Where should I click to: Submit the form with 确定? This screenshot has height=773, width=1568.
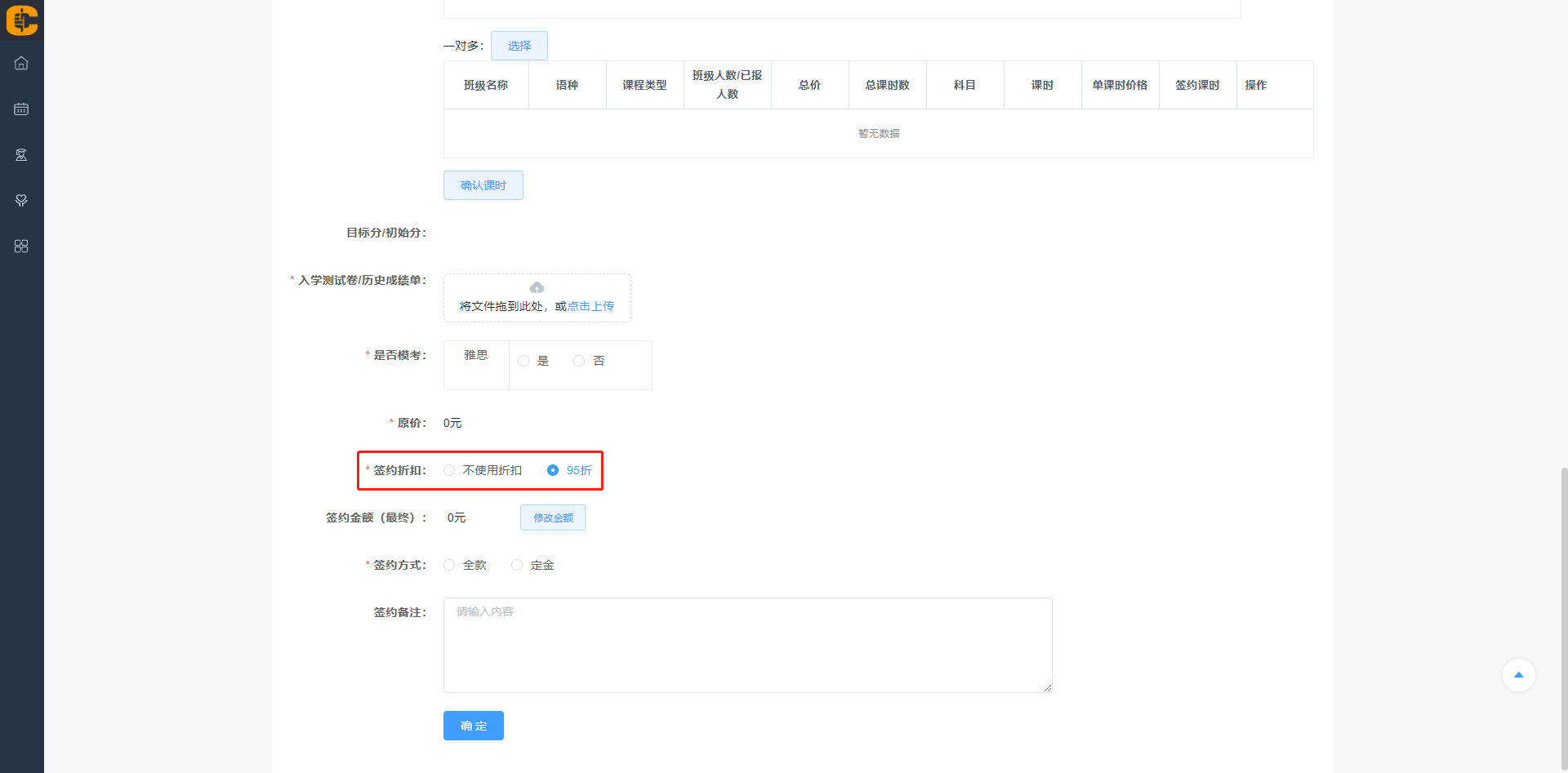click(x=473, y=726)
